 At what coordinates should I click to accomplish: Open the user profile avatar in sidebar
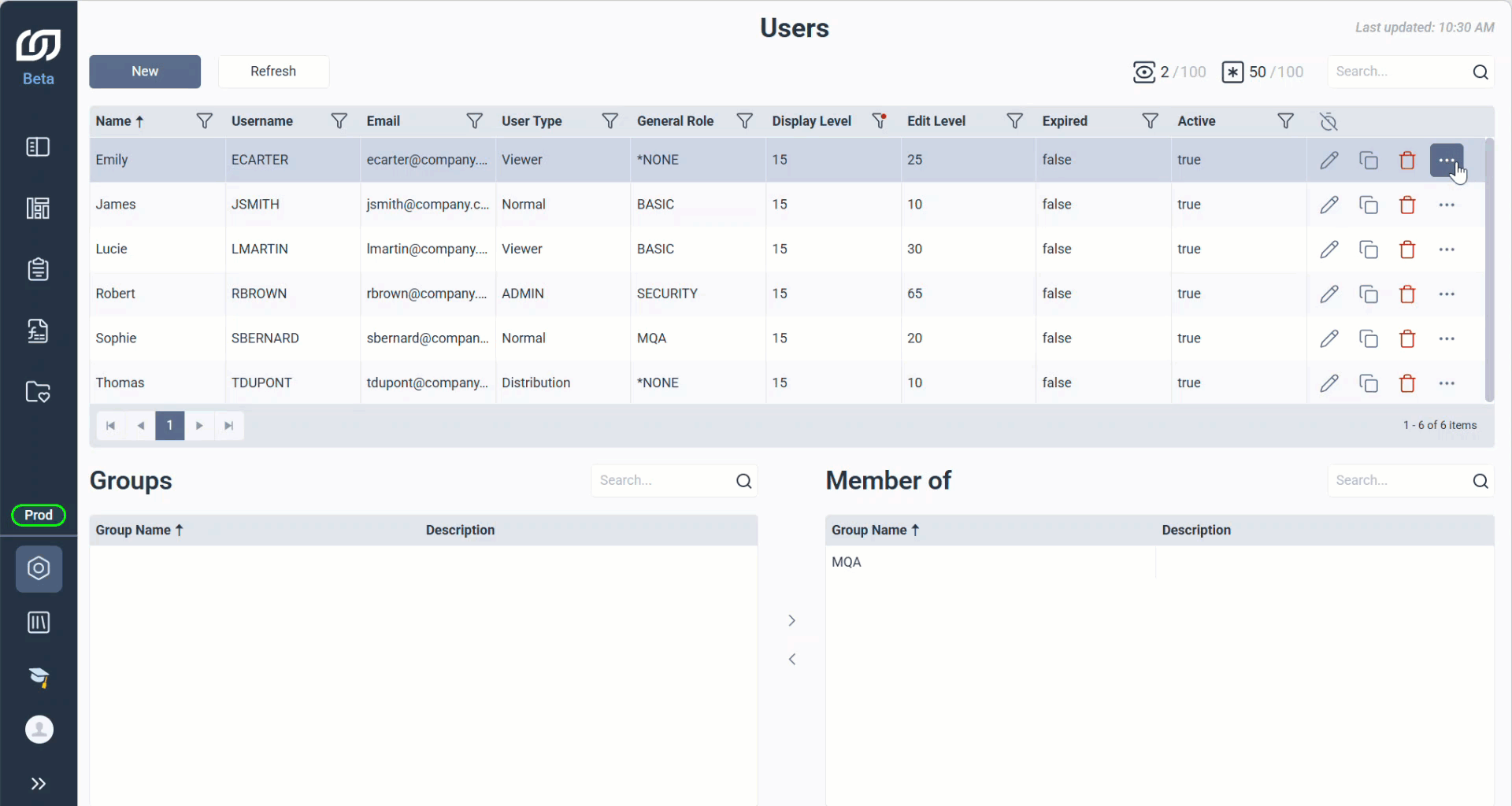click(39, 730)
